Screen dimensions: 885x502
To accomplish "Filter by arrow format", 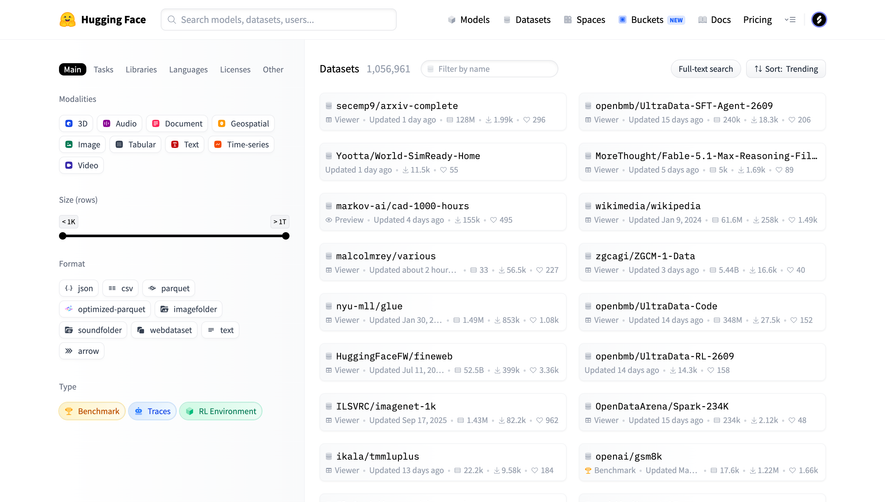I will (x=82, y=351).
